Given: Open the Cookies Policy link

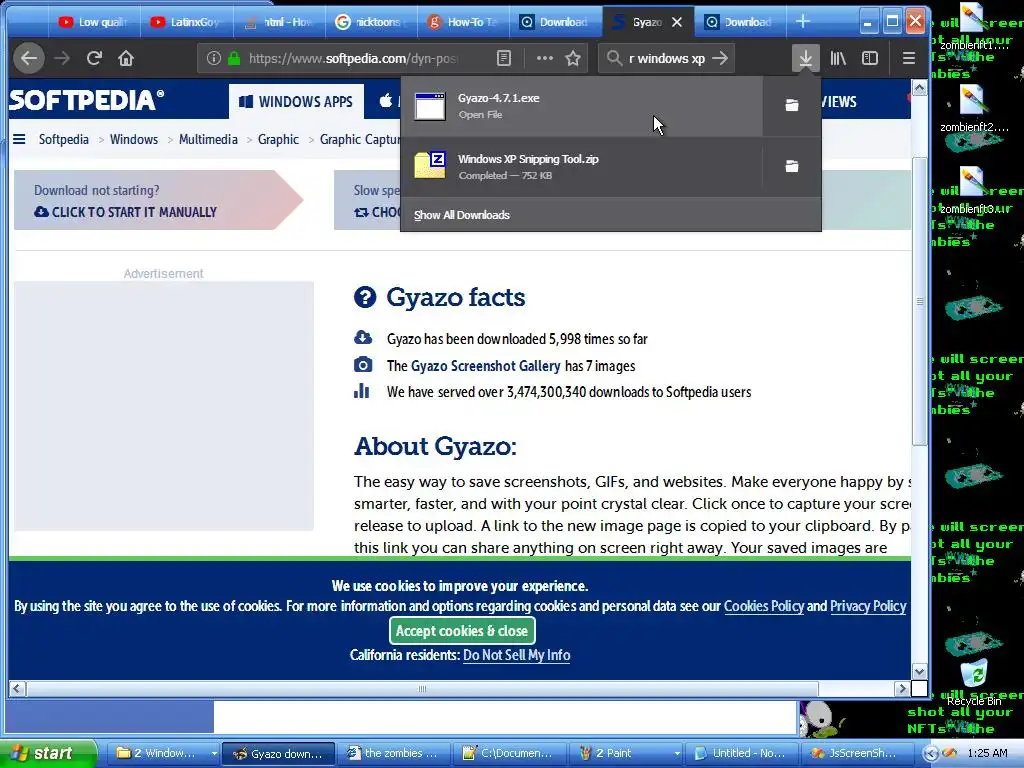Looking at the screenshot, I should tap(763, 606).
